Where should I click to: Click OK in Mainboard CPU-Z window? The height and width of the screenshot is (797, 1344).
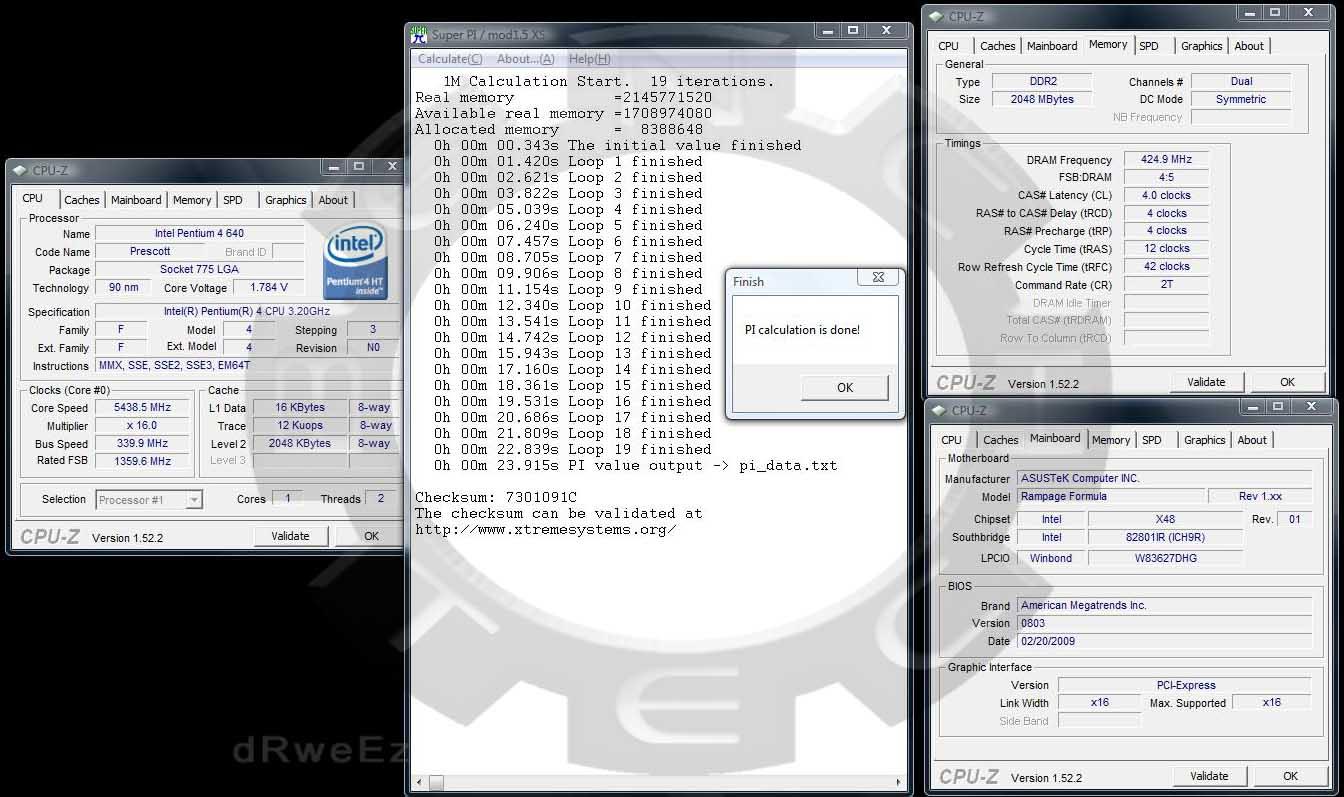tap(1290, 776)
